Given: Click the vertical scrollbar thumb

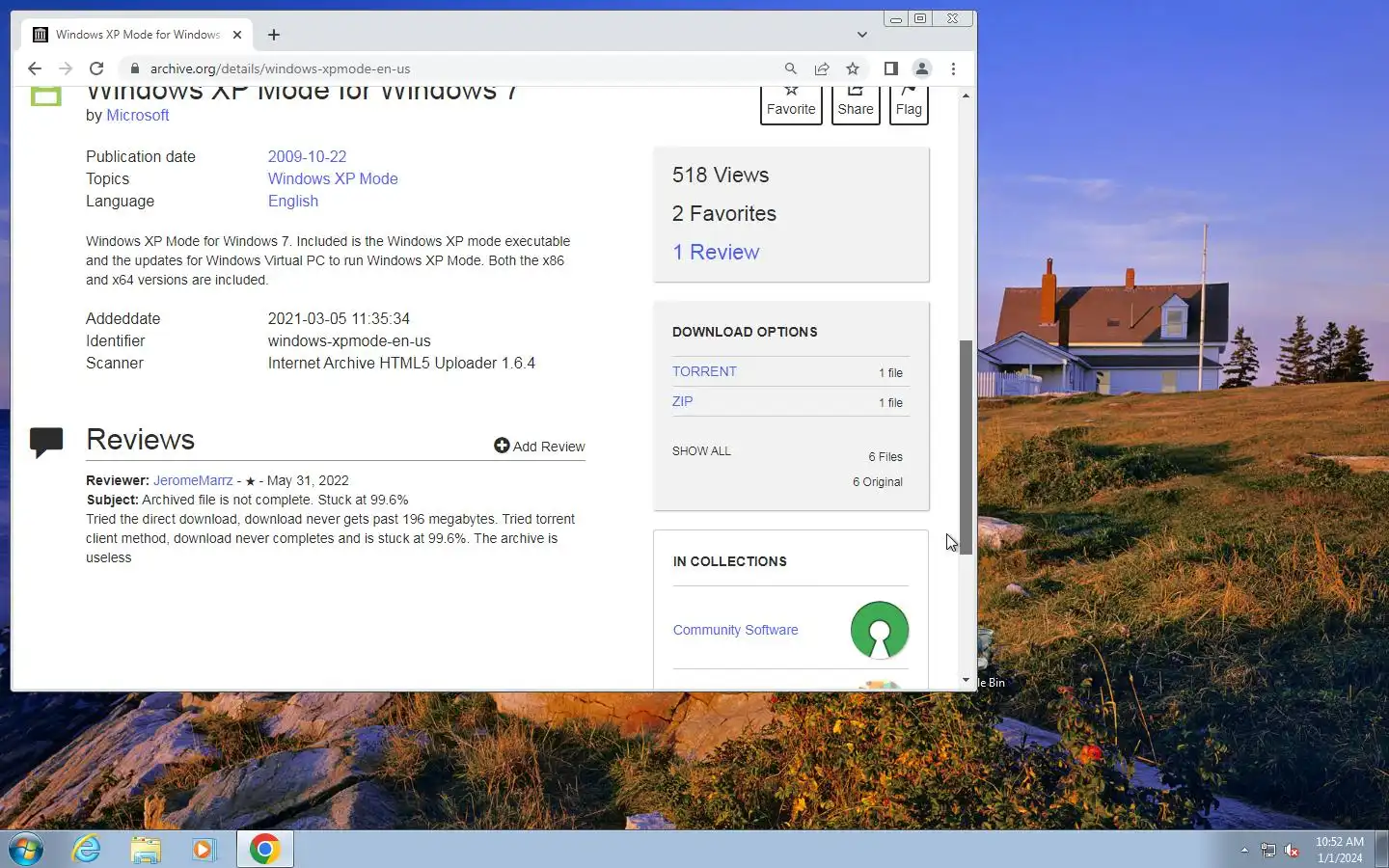Looking at the screenshot, I should [966, 447].
